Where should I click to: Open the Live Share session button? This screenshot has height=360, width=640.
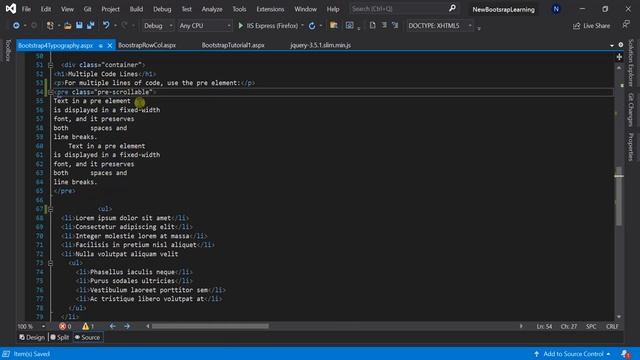pyautogui.click(x=591, y=26)
